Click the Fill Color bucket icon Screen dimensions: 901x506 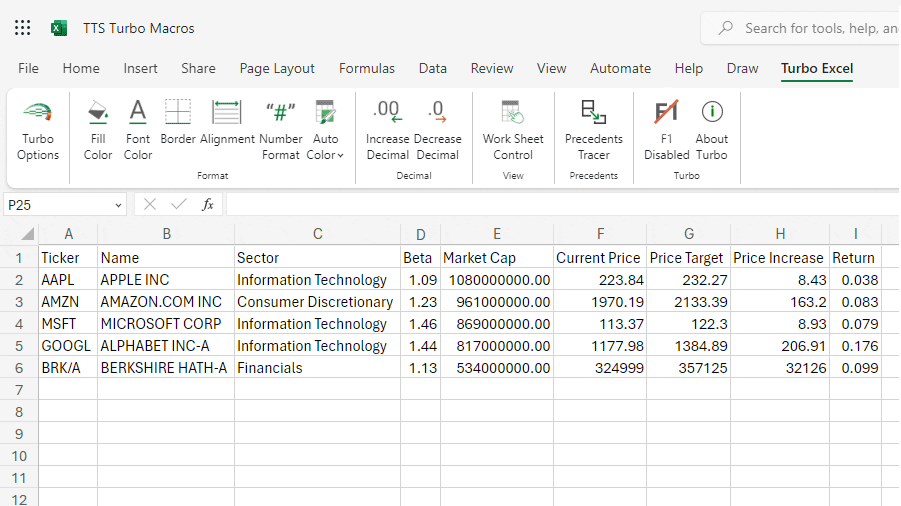point(98,112)
